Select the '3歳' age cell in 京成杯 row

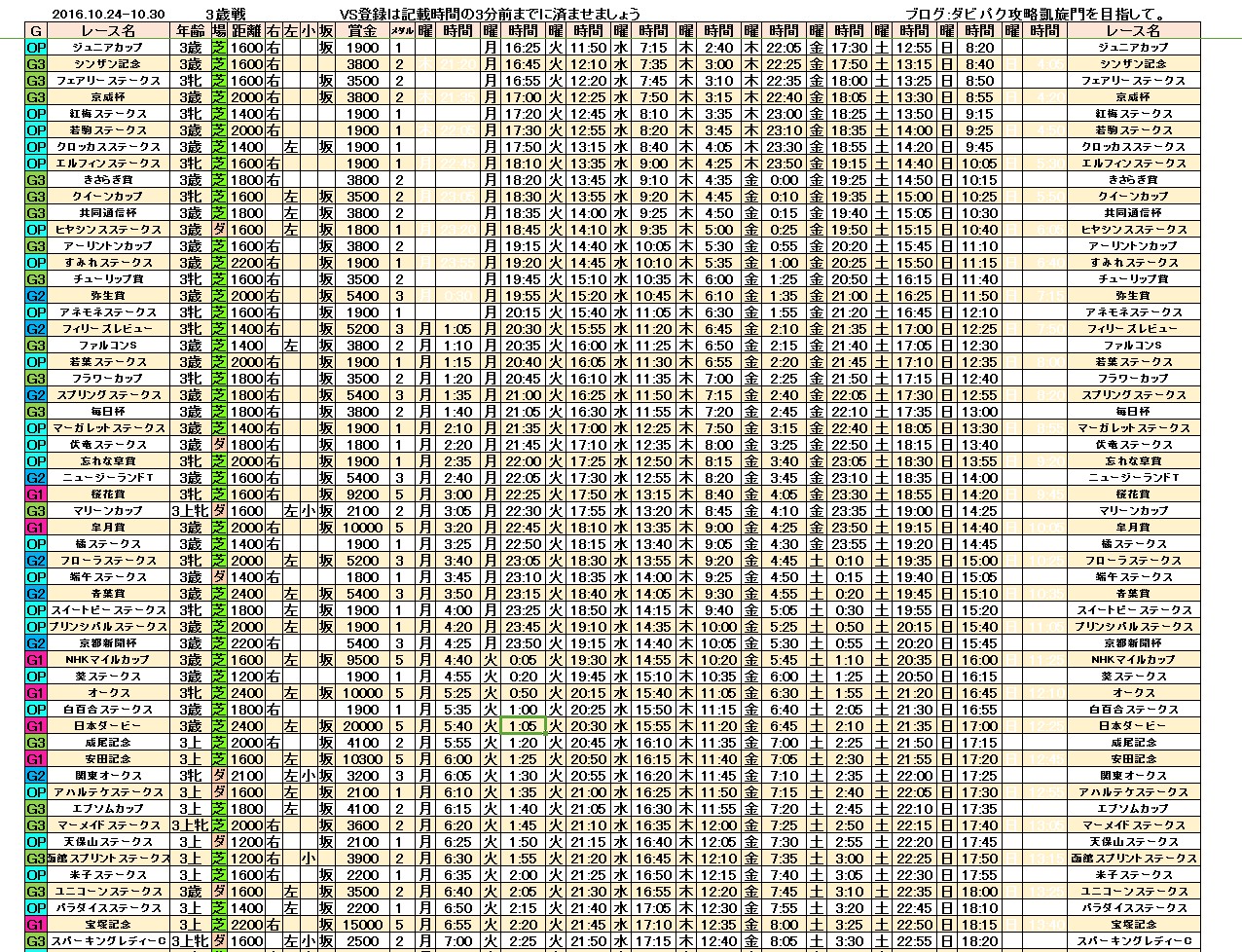pyautogui.click(x=191, y=97)
